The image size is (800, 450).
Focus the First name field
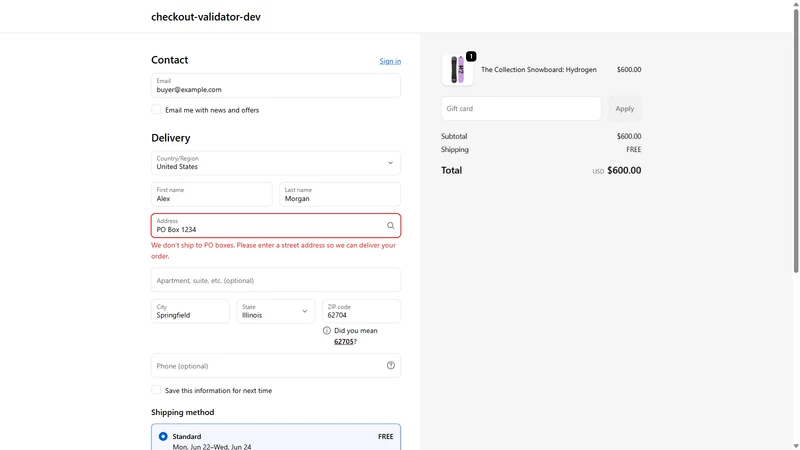[x=211, y=194]
